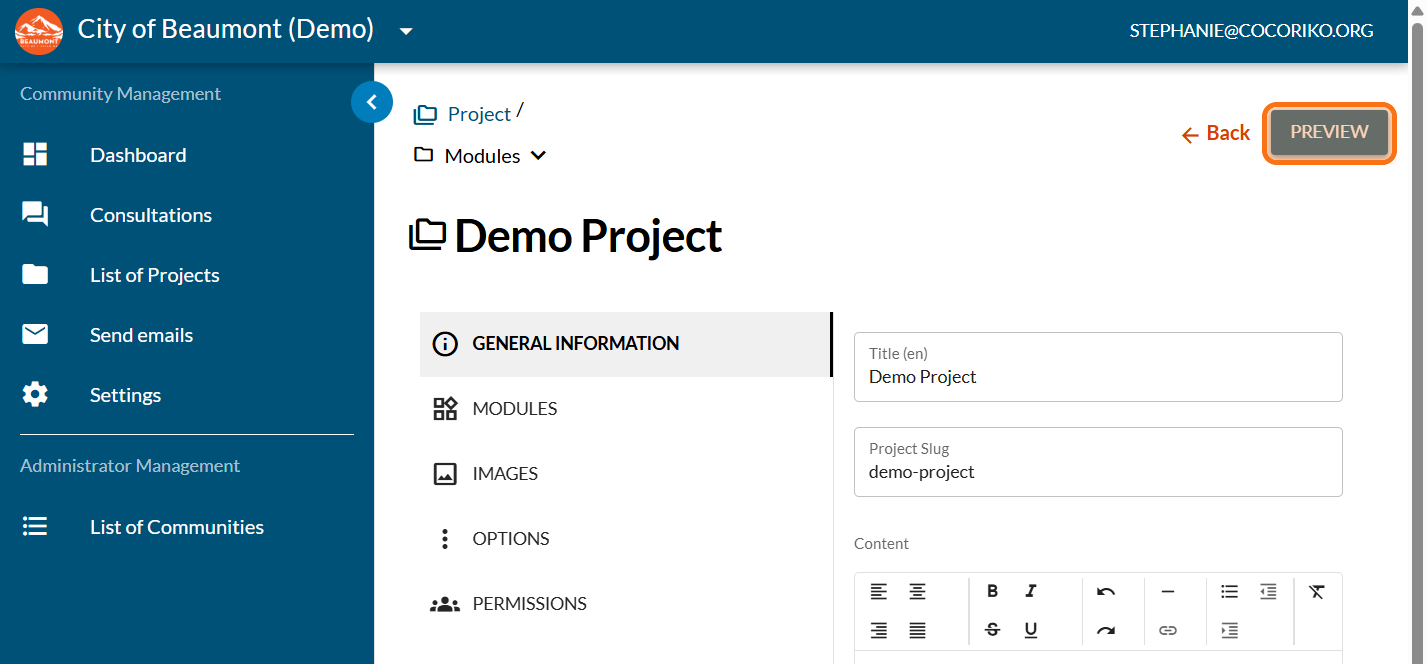Open the Permissions tab
This screenshot has width=1427, height=664.
529,604
